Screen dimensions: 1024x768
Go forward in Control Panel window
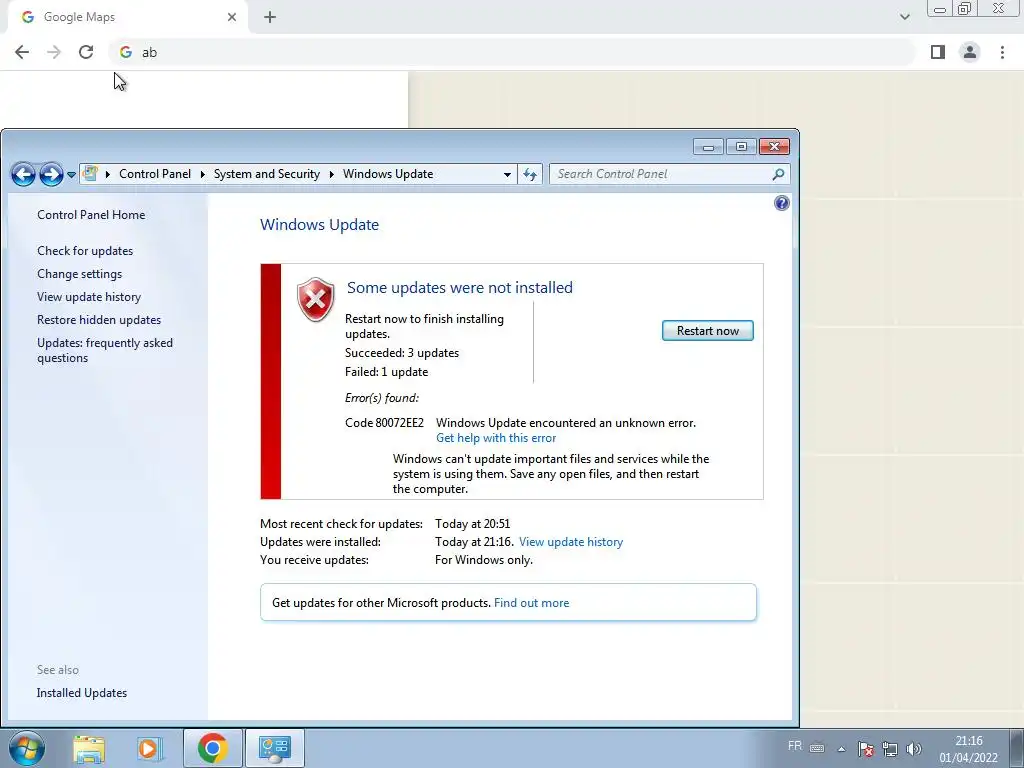pos(51,174)
